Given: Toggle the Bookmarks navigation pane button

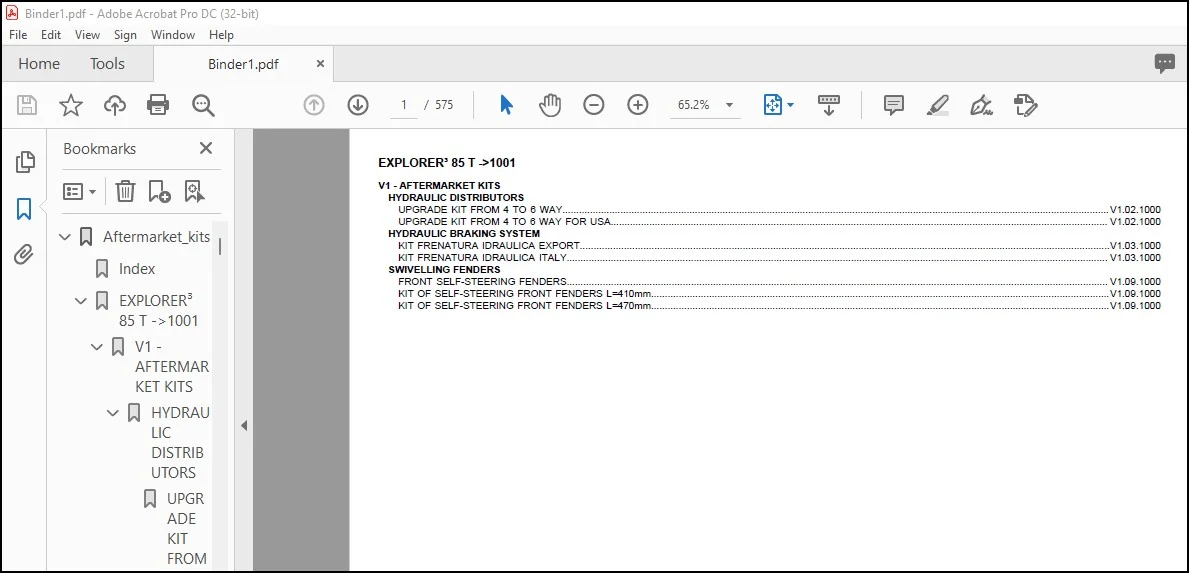Looking at the screenshot, I should pos(24,208).
